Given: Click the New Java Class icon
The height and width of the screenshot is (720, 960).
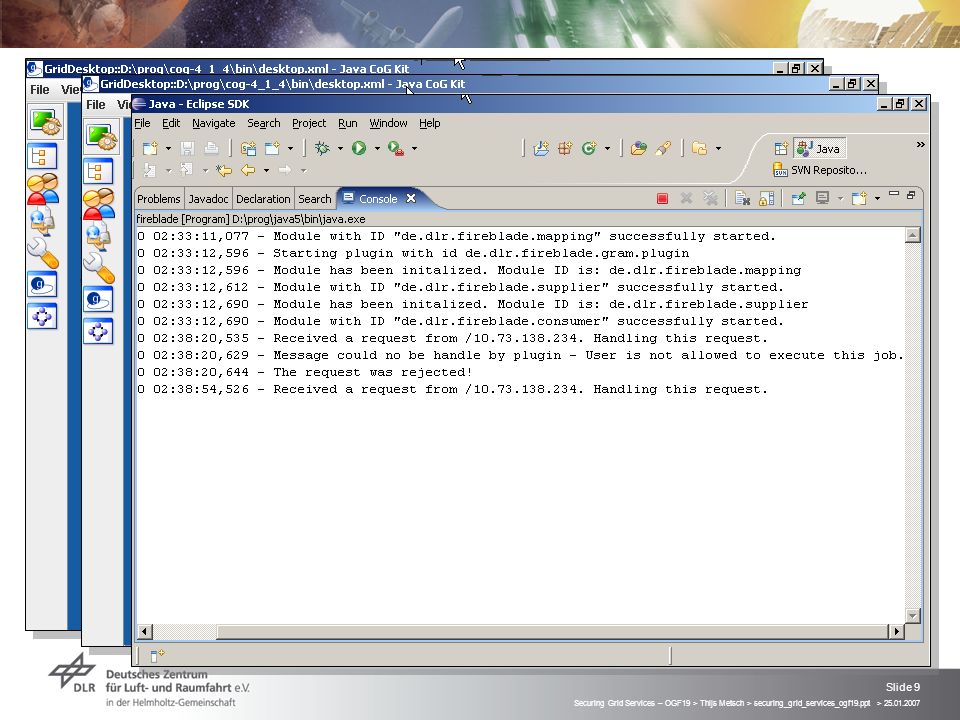Looking at the screenshot, I should point(589,148).
